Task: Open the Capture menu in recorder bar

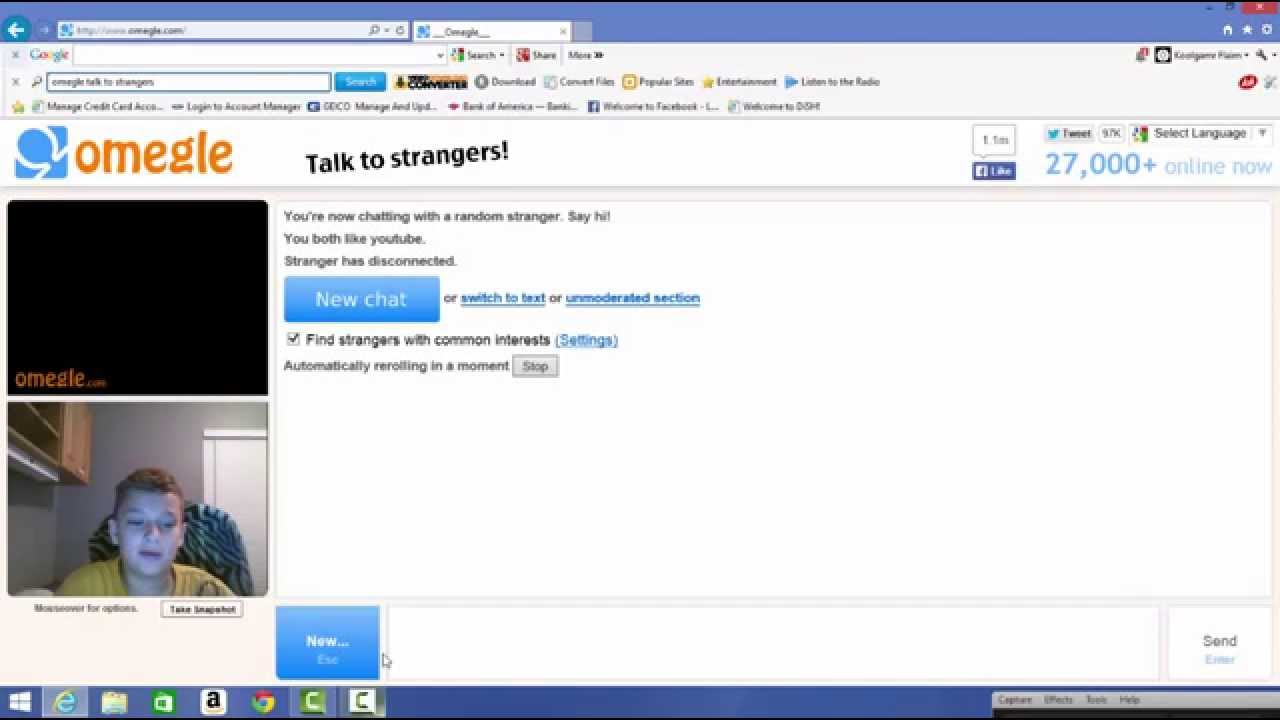Action: (1015, 700)
